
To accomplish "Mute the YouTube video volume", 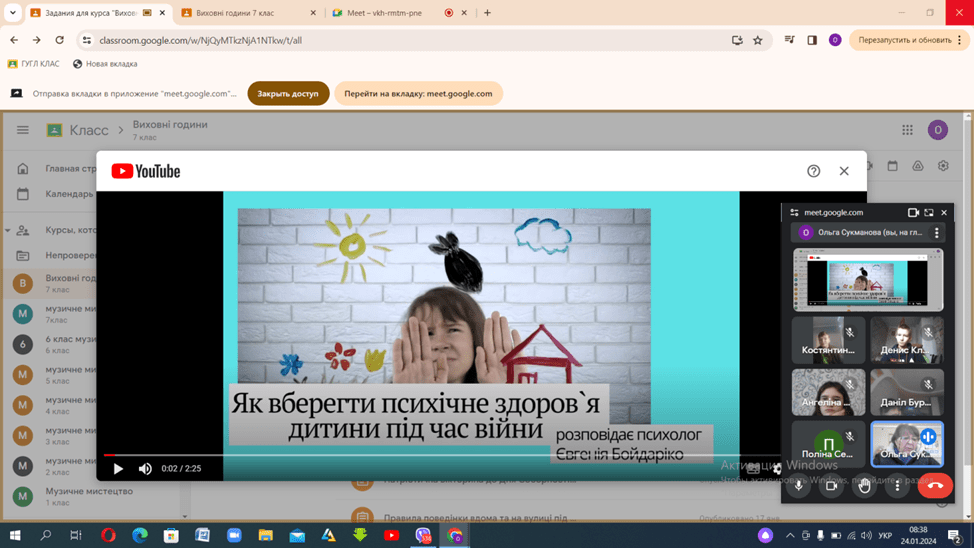I will (145, 468).
